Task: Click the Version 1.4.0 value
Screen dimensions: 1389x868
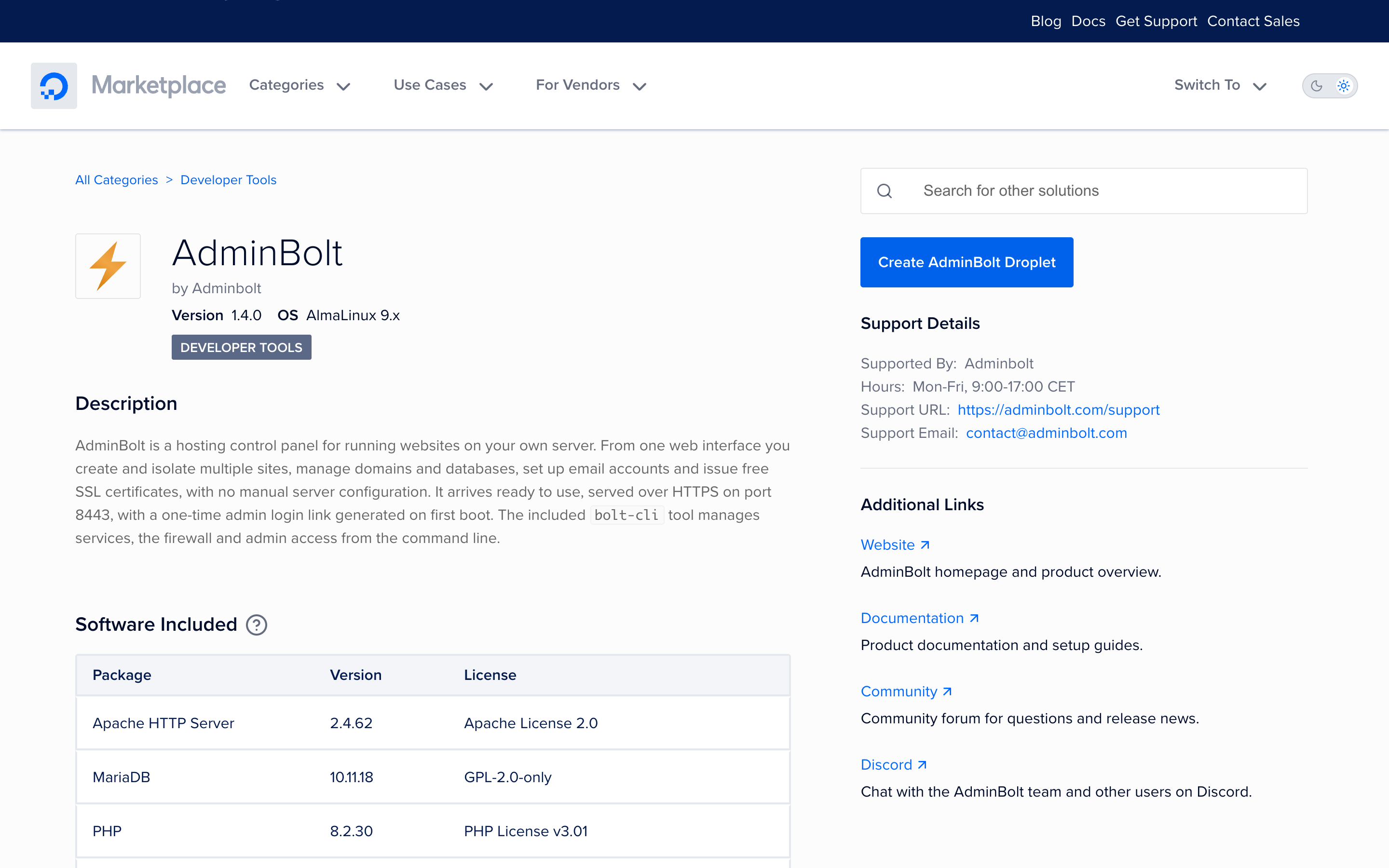Action: pos(246,315)
